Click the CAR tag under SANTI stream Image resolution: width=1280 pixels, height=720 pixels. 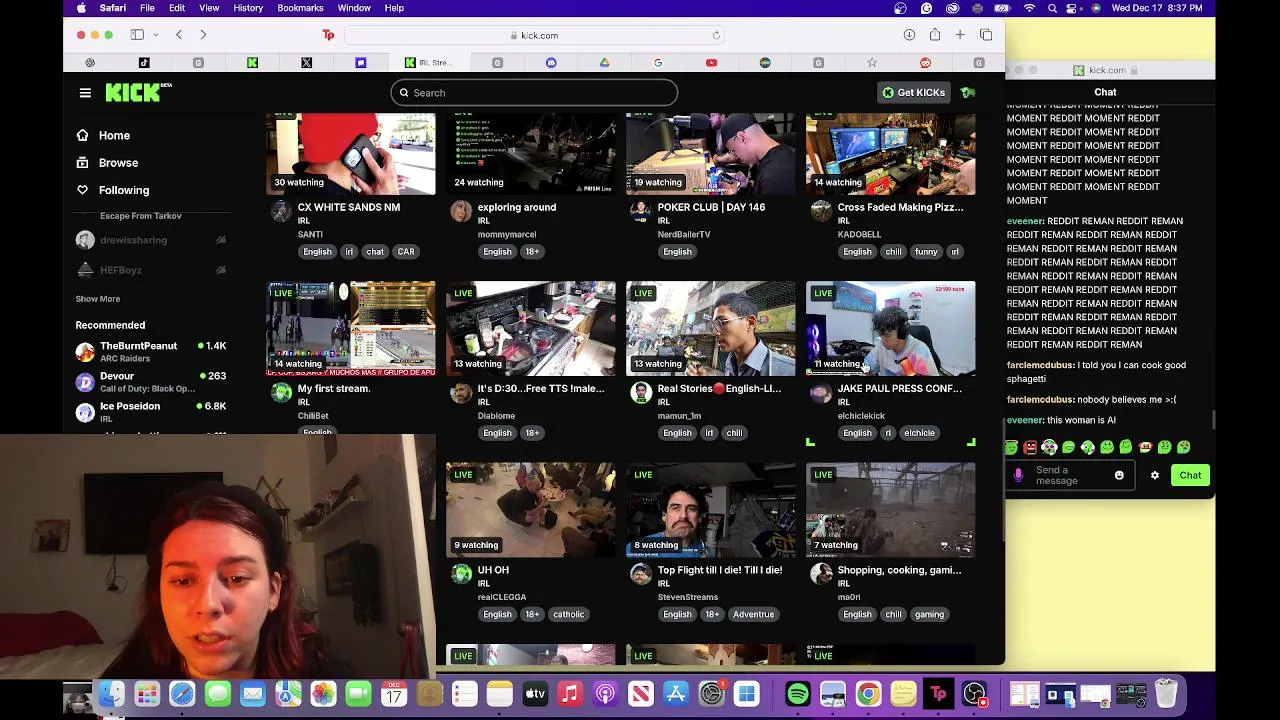[x=406, y=252]
